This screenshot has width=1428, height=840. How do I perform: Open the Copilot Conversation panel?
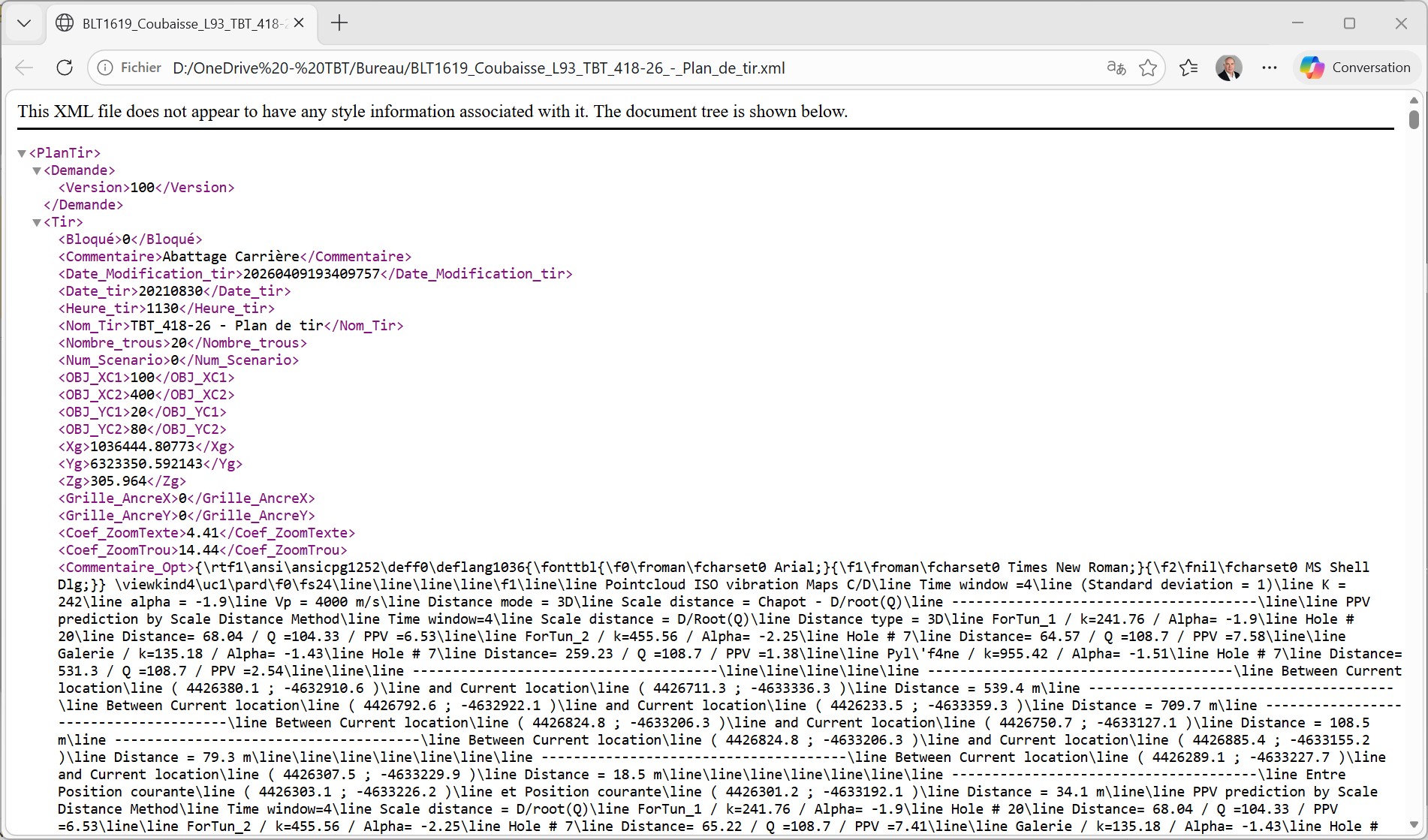(x=1356, y=68)
